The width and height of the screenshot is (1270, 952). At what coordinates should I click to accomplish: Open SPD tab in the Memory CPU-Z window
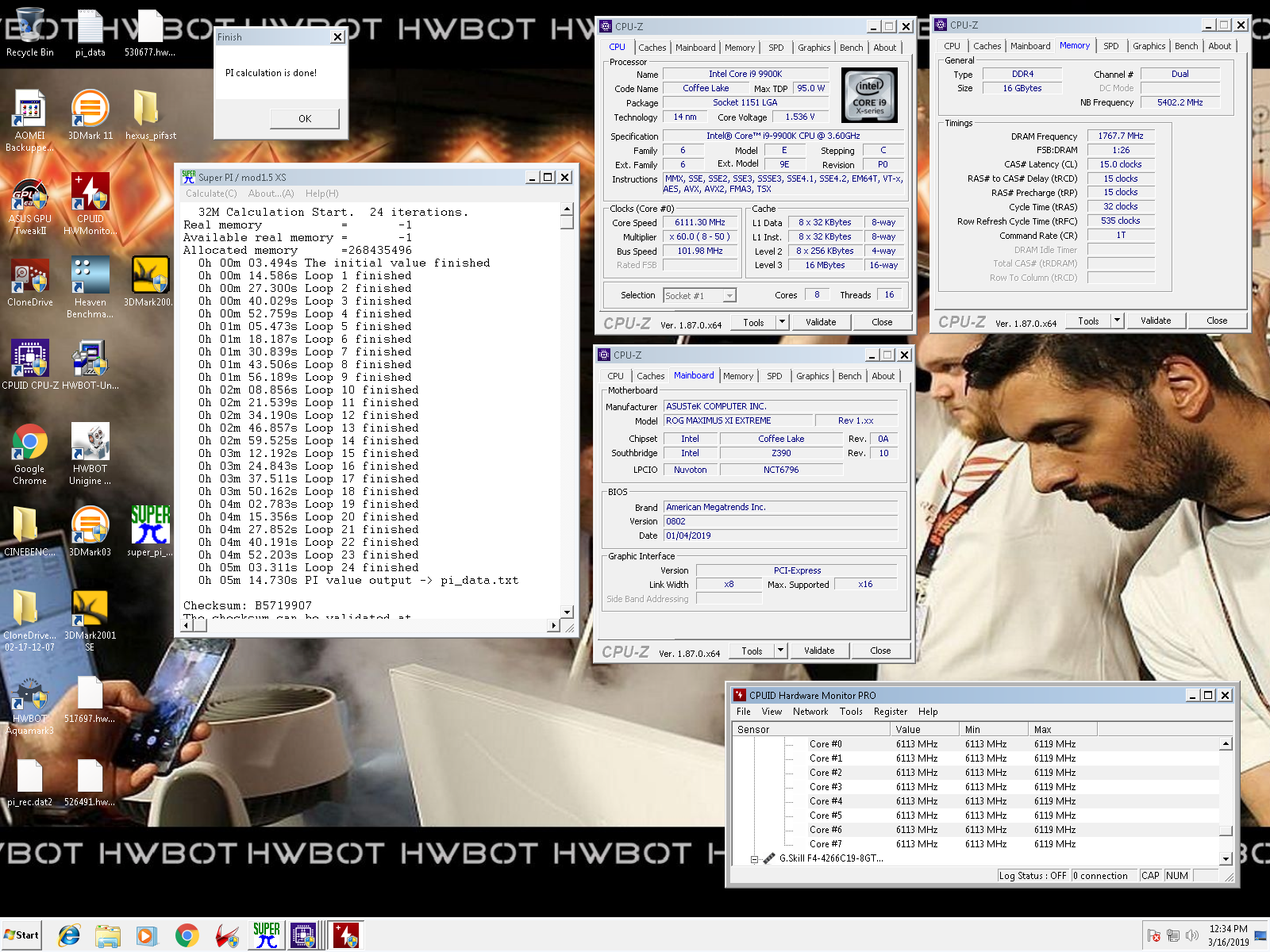pyautogui.click(x=1110, y=46)
